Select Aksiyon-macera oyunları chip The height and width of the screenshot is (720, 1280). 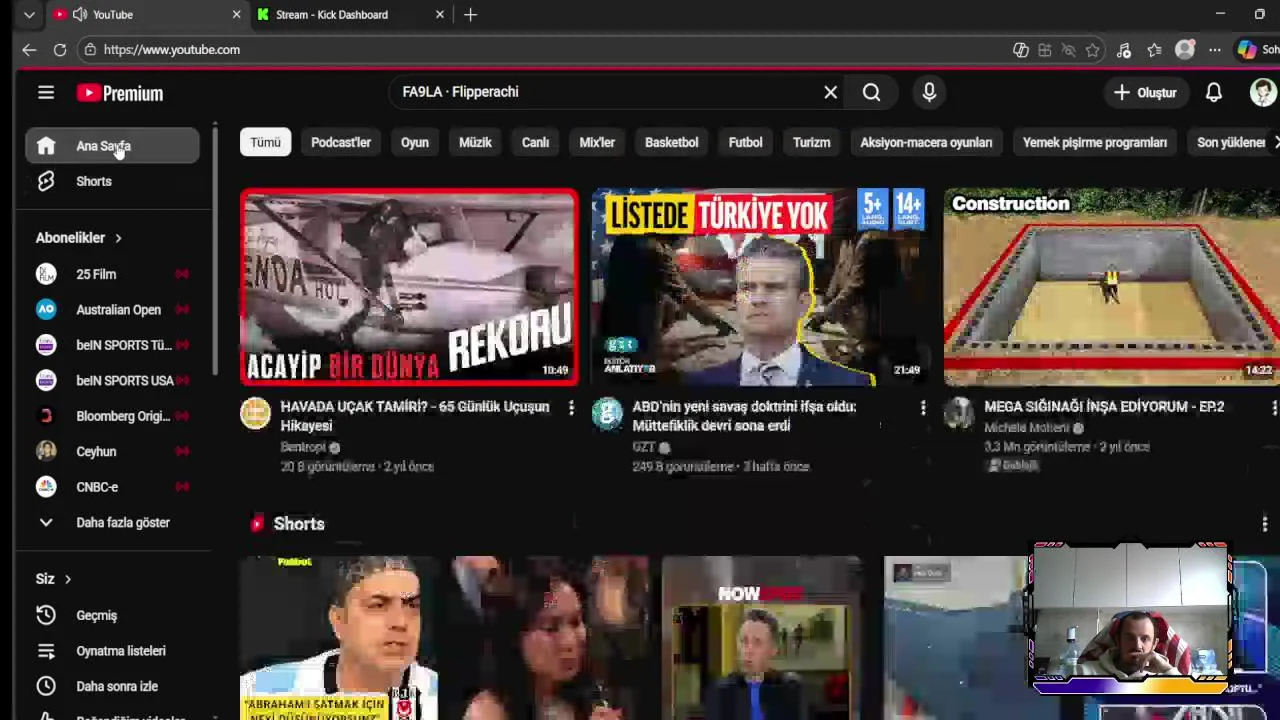[926, 143]
